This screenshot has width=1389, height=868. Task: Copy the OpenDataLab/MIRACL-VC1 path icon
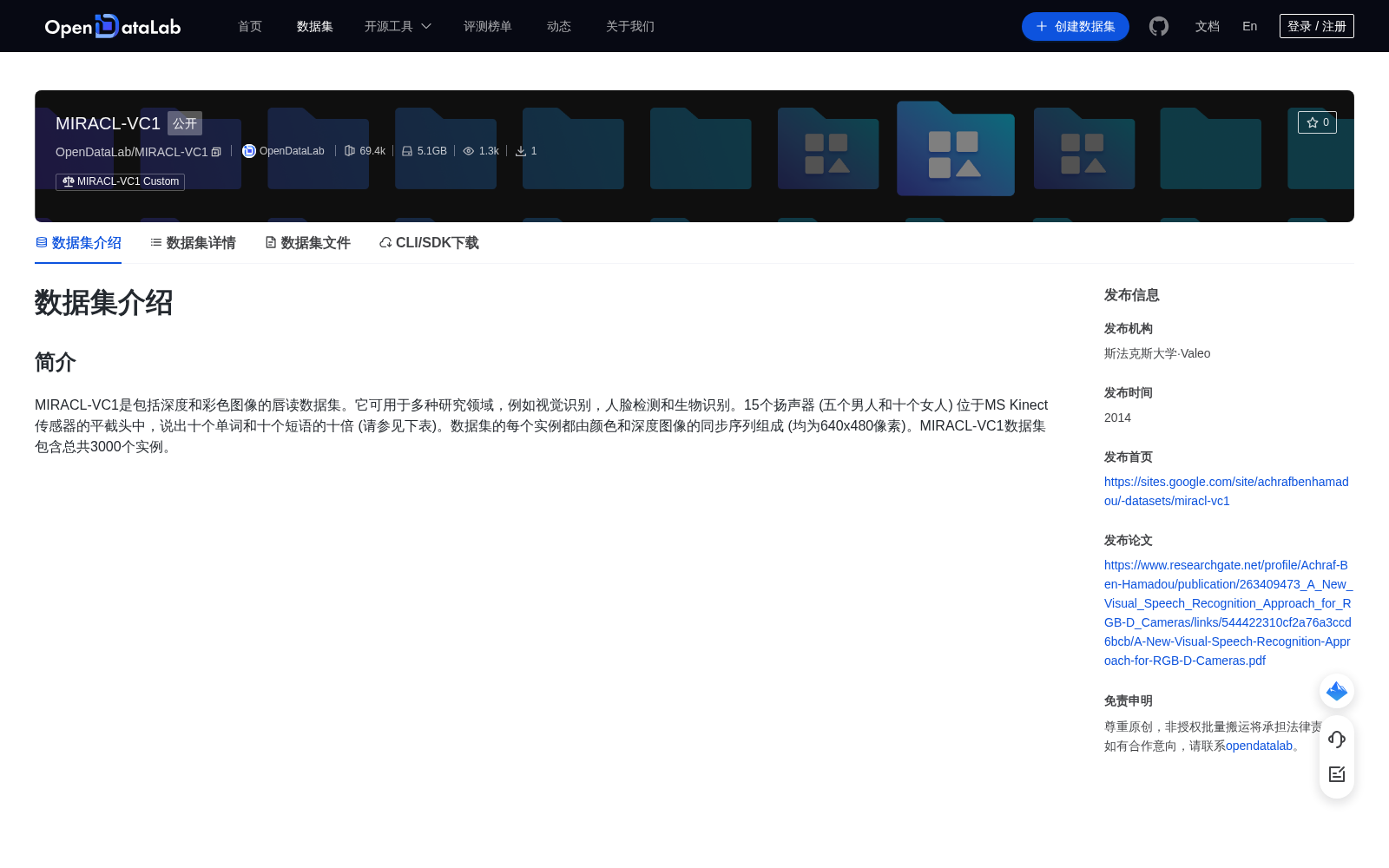(x=216, y=152)
